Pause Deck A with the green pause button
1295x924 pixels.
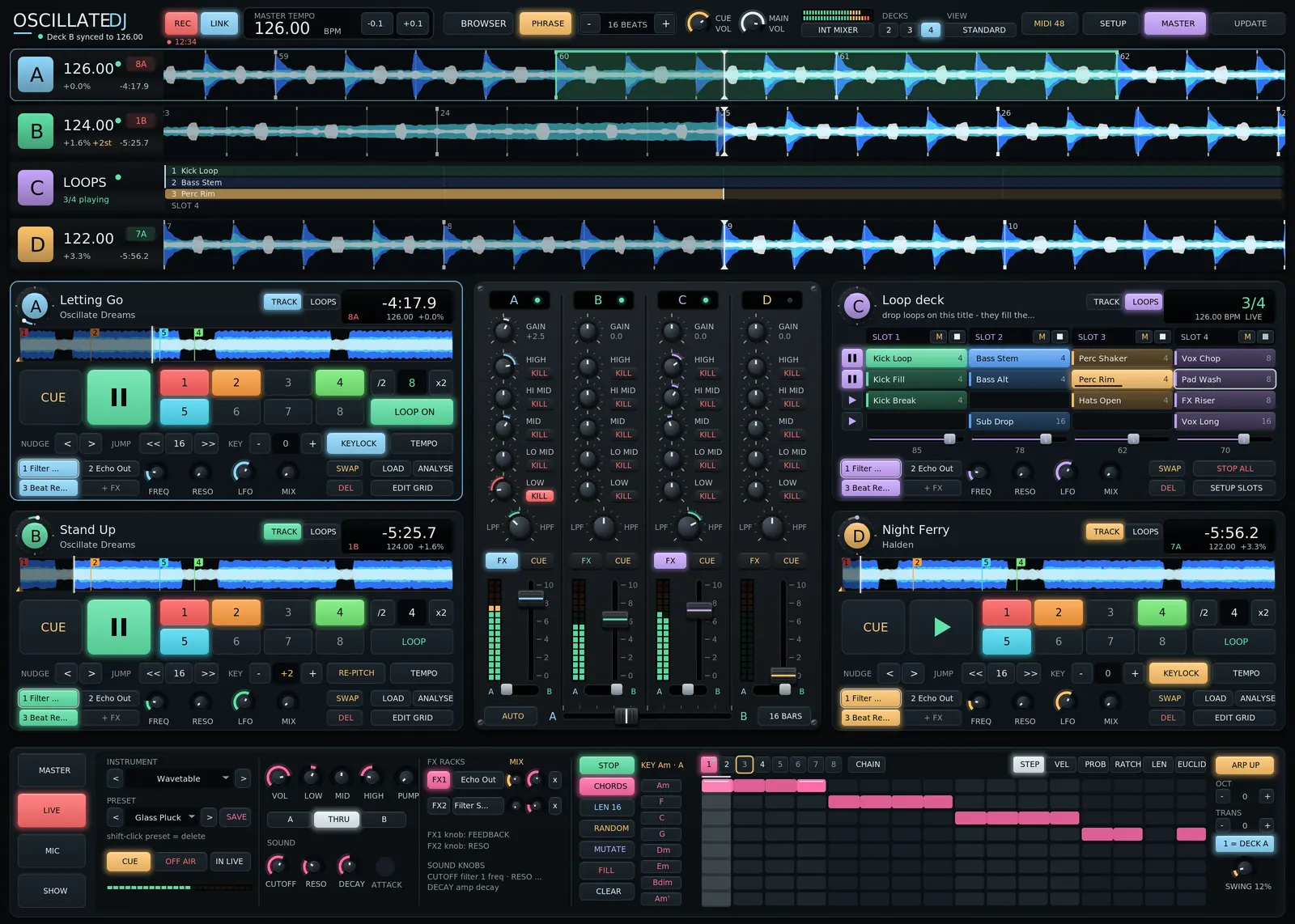tap(119, 397)
